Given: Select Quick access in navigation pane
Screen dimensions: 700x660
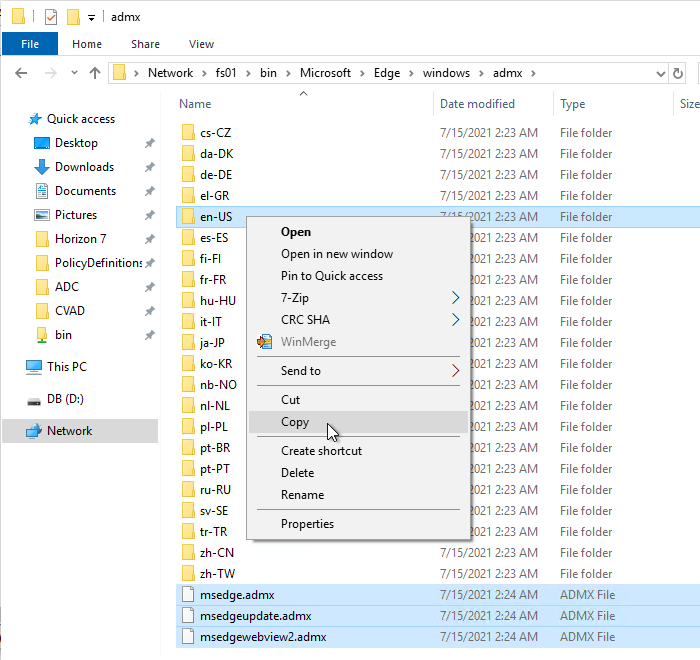Looking at the screenshot, I should coord(81,119).
